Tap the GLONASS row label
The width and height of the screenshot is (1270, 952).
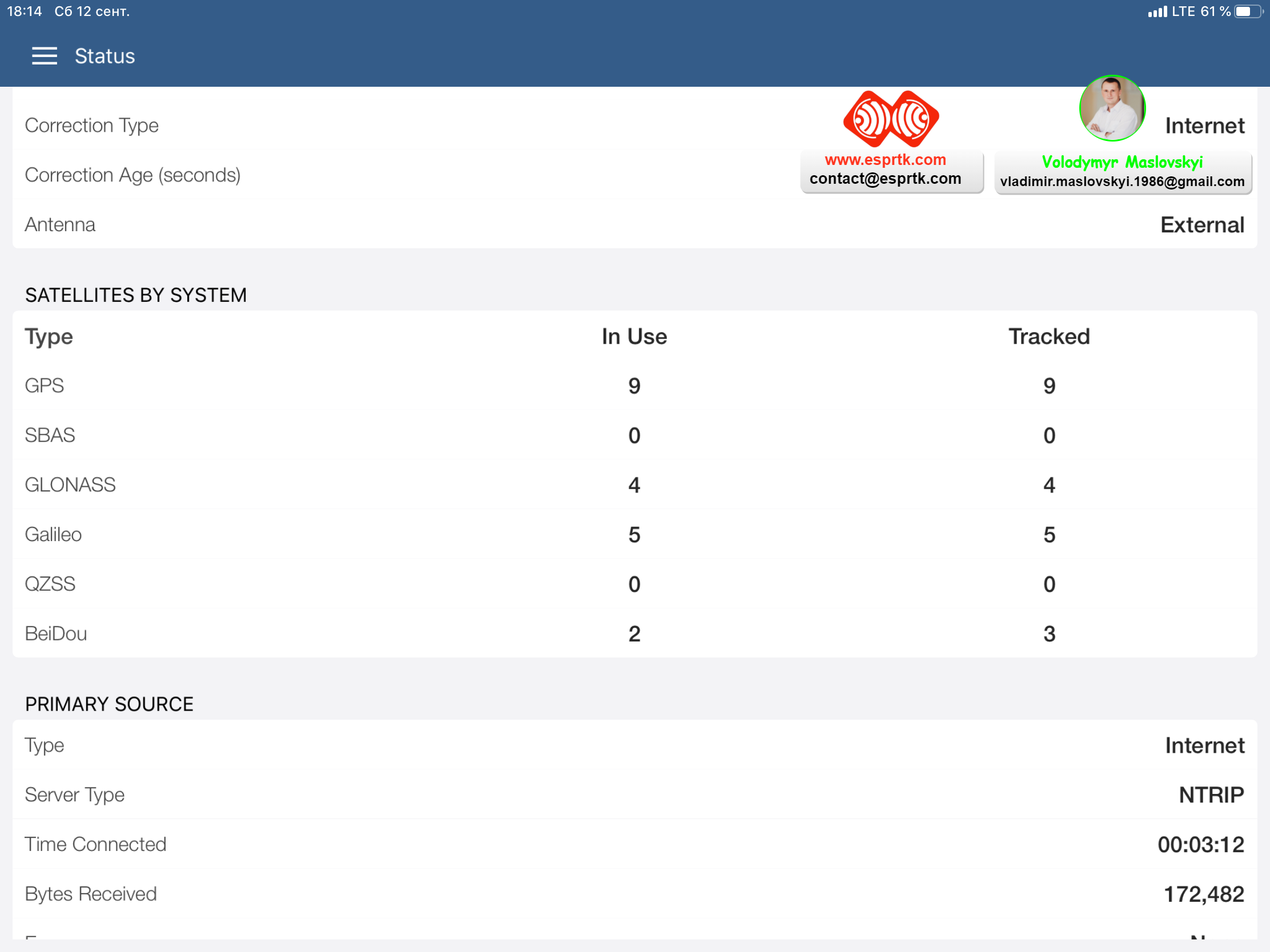click(x=71, y=486)
